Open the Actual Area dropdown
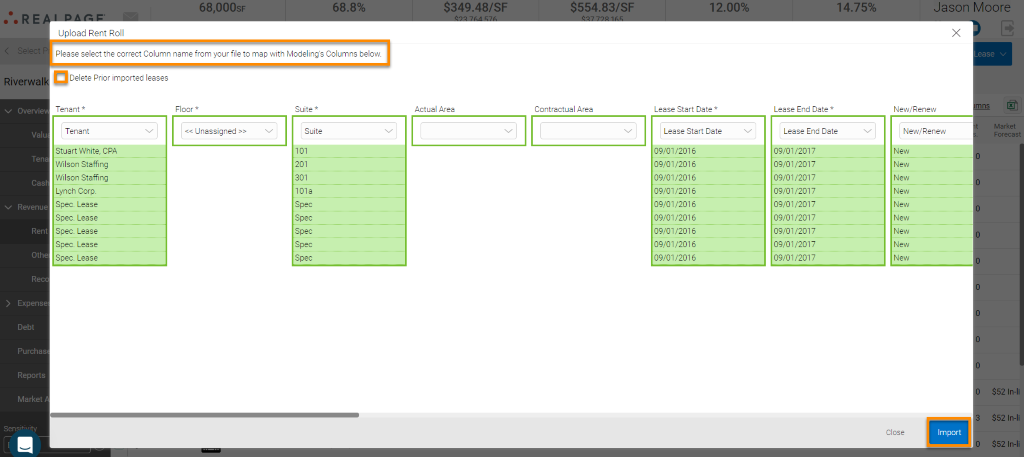The image size is (1024, 457). pos(468,131)
